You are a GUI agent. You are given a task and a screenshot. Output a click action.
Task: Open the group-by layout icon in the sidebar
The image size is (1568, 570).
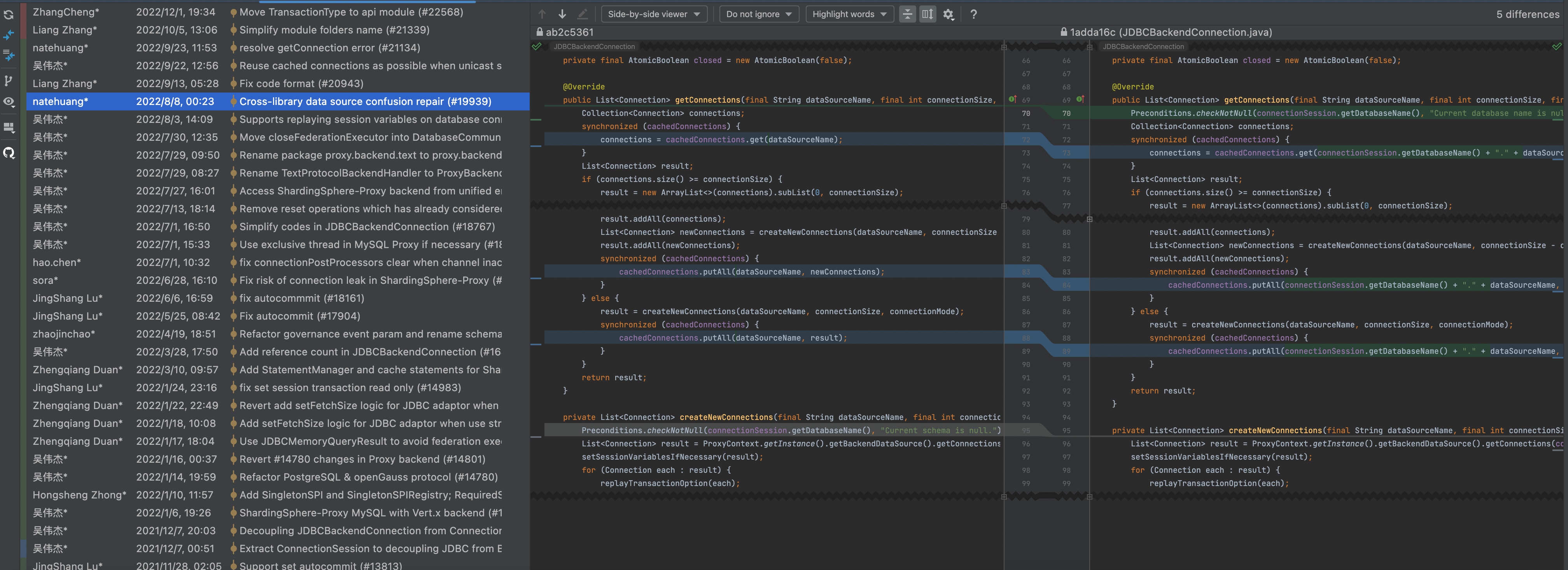(x=9, y=128)
